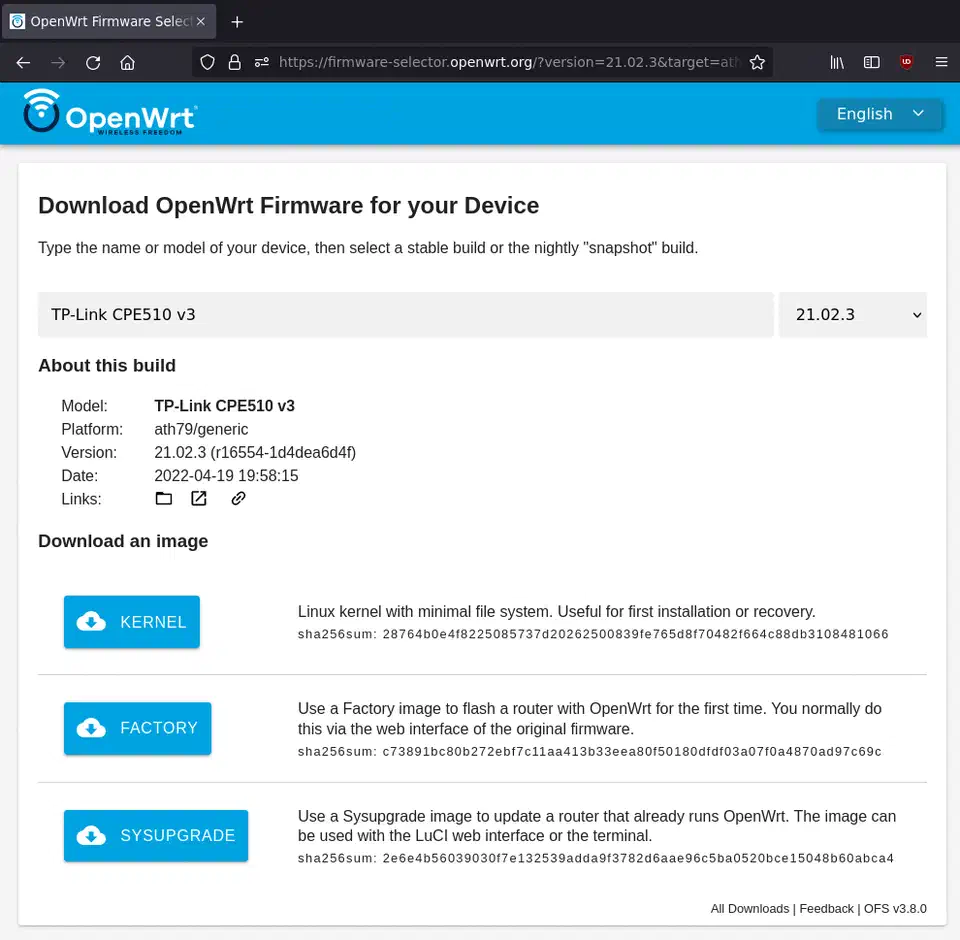Click the Download OpenWrt Firmware heading
The width and height of the screenshot is (960, 940).
click(288, 206)
